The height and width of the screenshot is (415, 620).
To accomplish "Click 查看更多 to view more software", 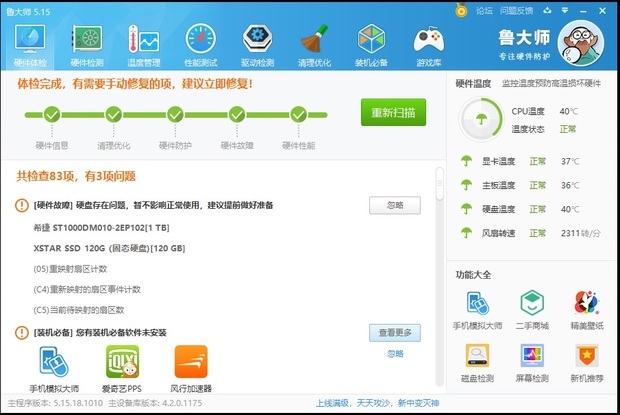I will pyautogui.click(x=395, y=333).
